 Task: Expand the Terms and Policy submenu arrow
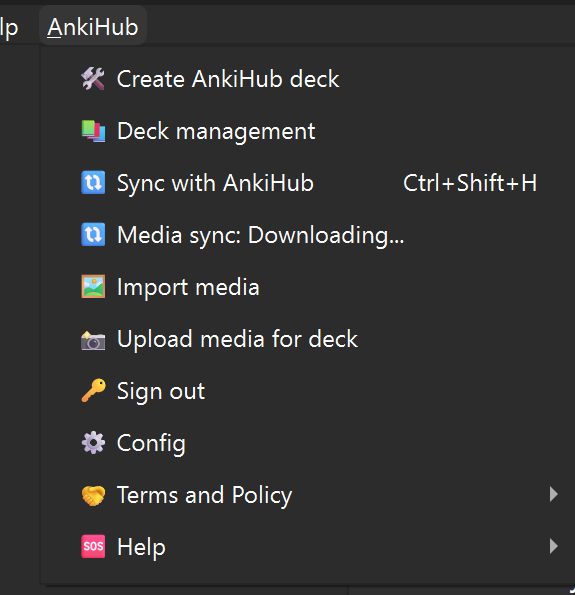pyautogui.click(x=553, y=494)
